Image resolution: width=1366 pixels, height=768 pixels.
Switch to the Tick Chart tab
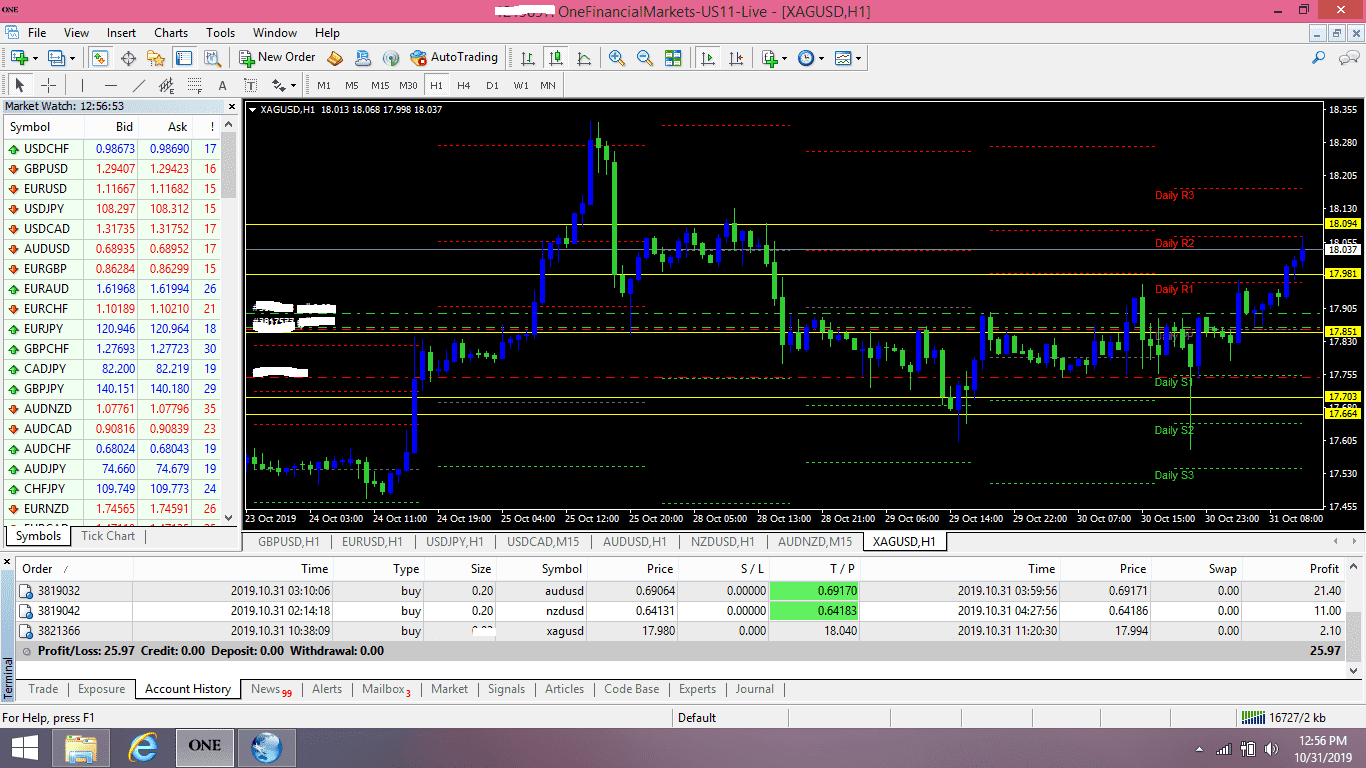pos(108,536)
